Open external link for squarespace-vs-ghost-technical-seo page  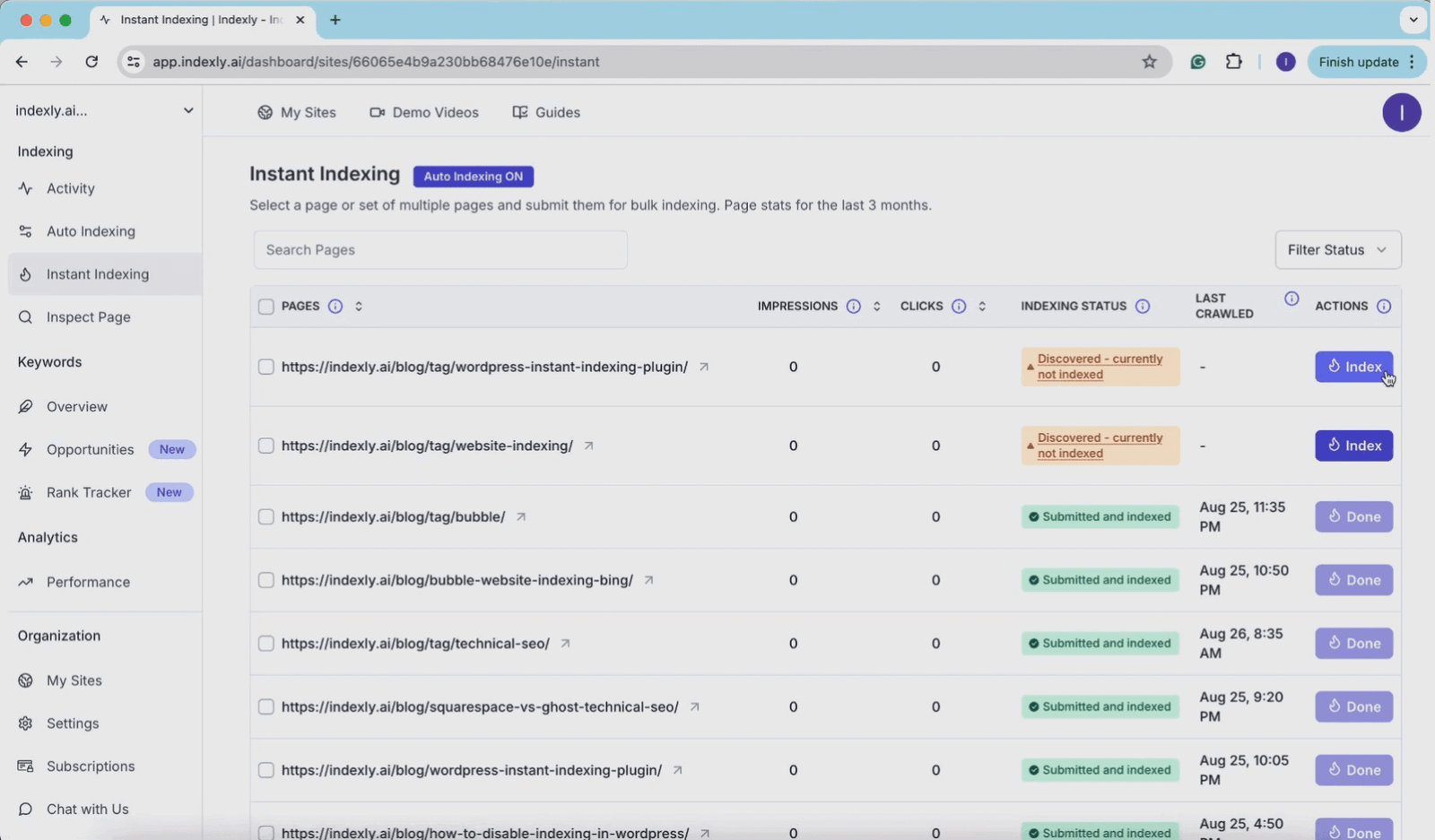(x=694, y=706)
